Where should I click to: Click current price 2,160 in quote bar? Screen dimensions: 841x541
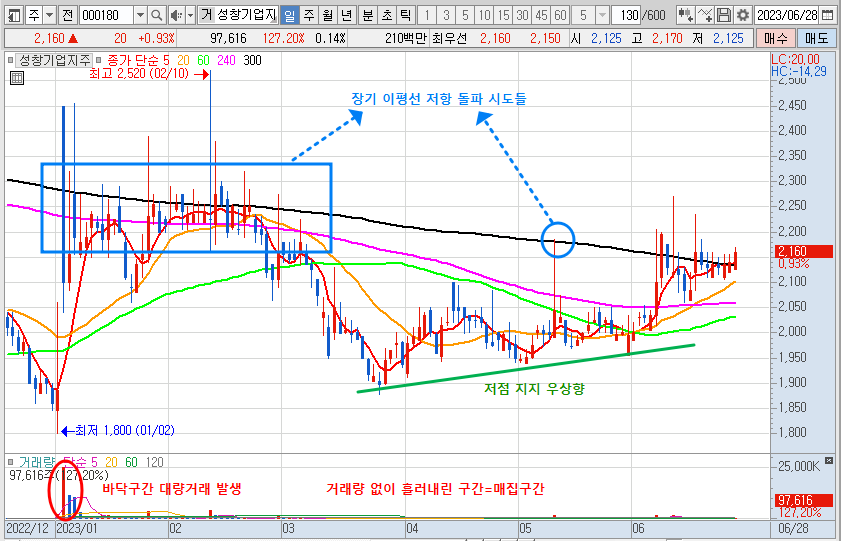click(49, 38)
